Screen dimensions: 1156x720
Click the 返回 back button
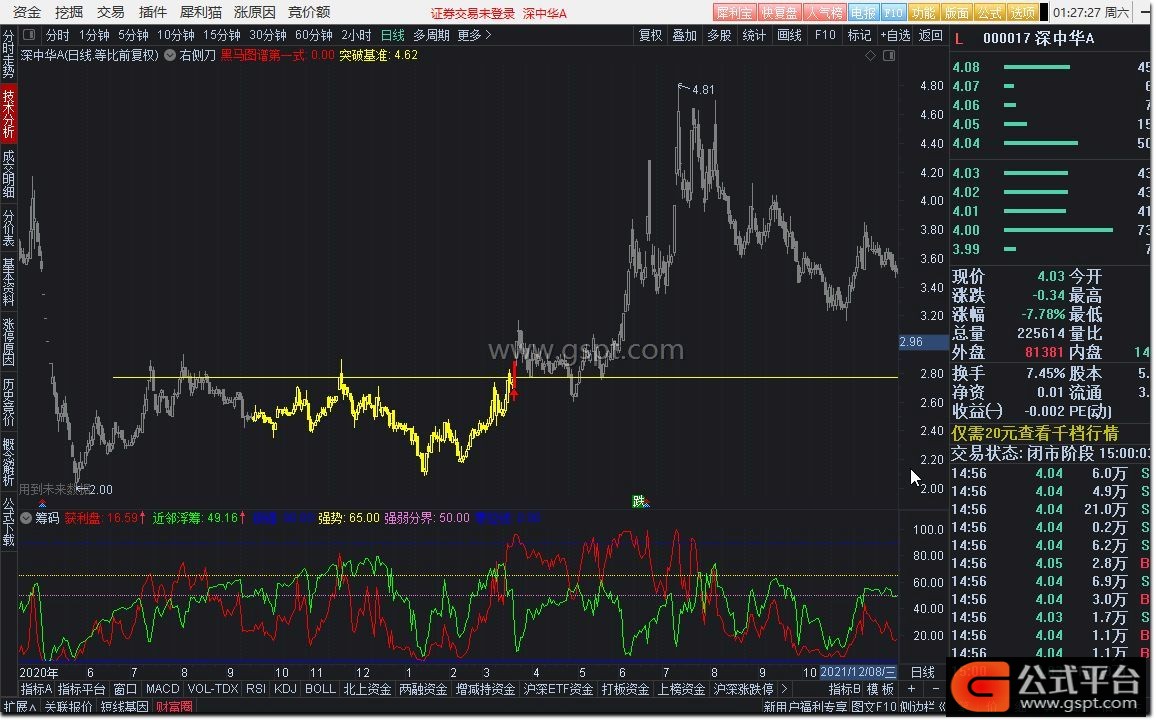pos(930,35)
